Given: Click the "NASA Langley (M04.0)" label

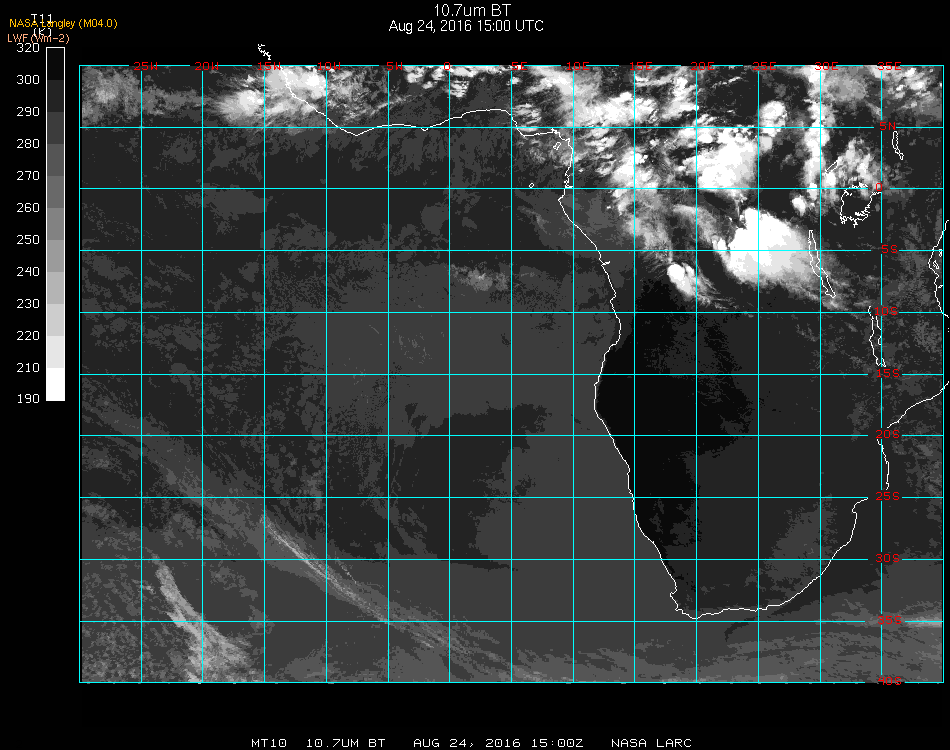Looking at the screenshot, I should coord(63,24).
